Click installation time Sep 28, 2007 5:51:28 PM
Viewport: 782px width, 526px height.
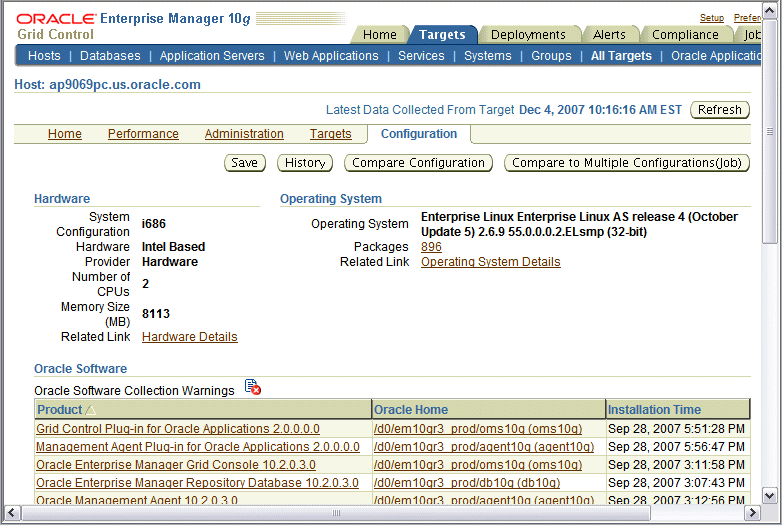pyautogui.click(x=676, y=429)
